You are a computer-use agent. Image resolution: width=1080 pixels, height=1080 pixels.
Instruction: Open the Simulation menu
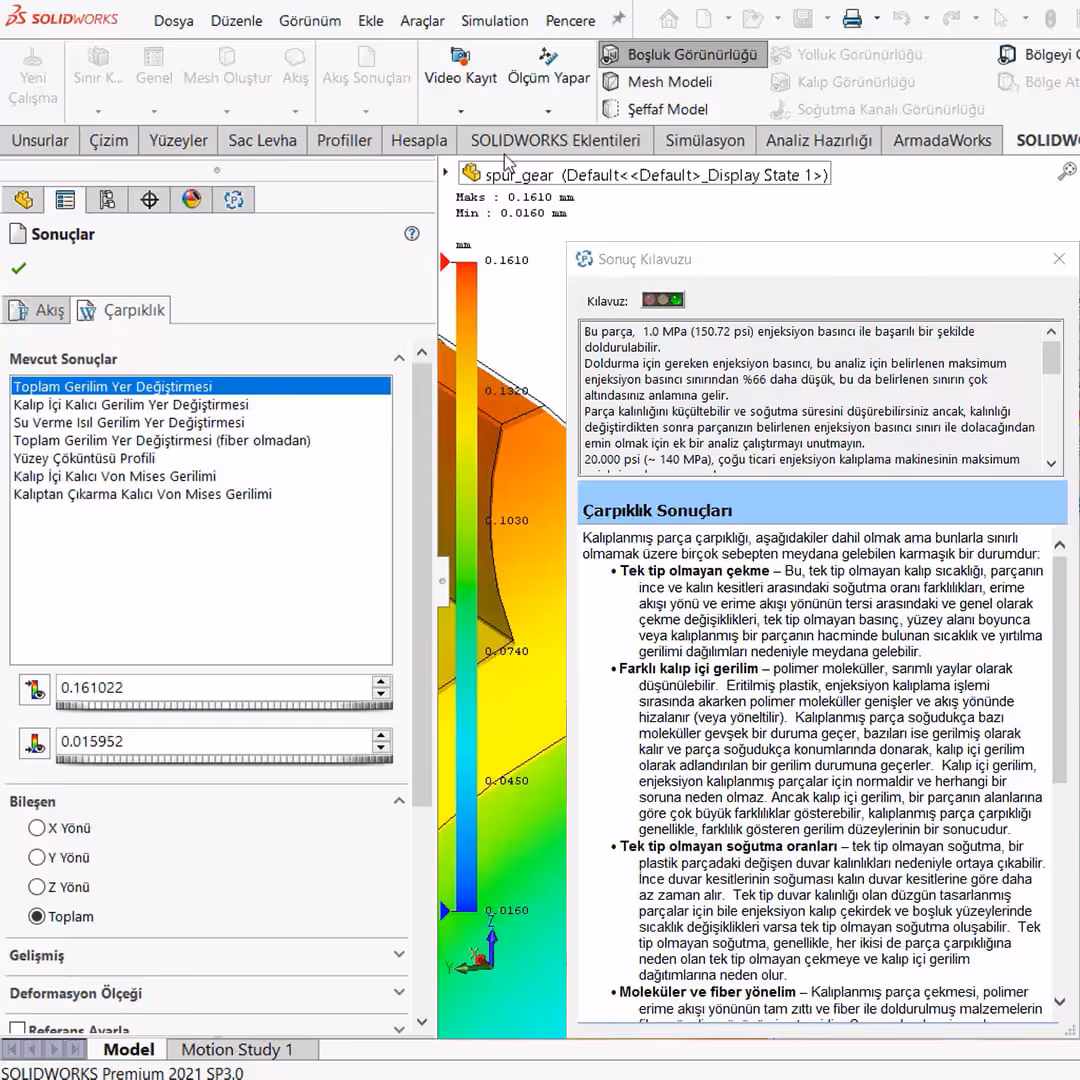[495, 21]
